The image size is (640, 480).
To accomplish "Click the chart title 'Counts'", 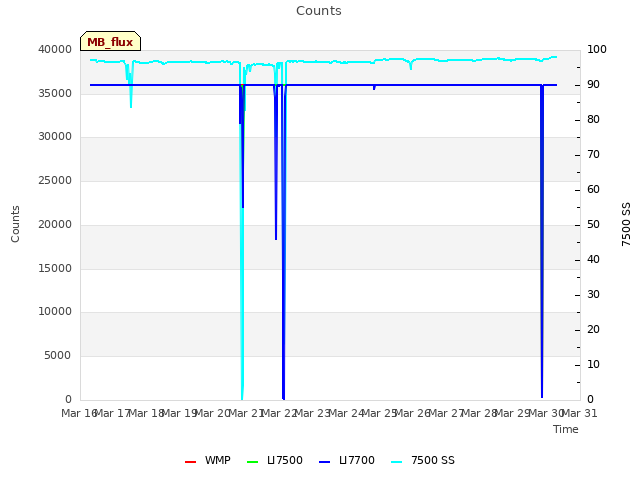I will pos(319,11).
